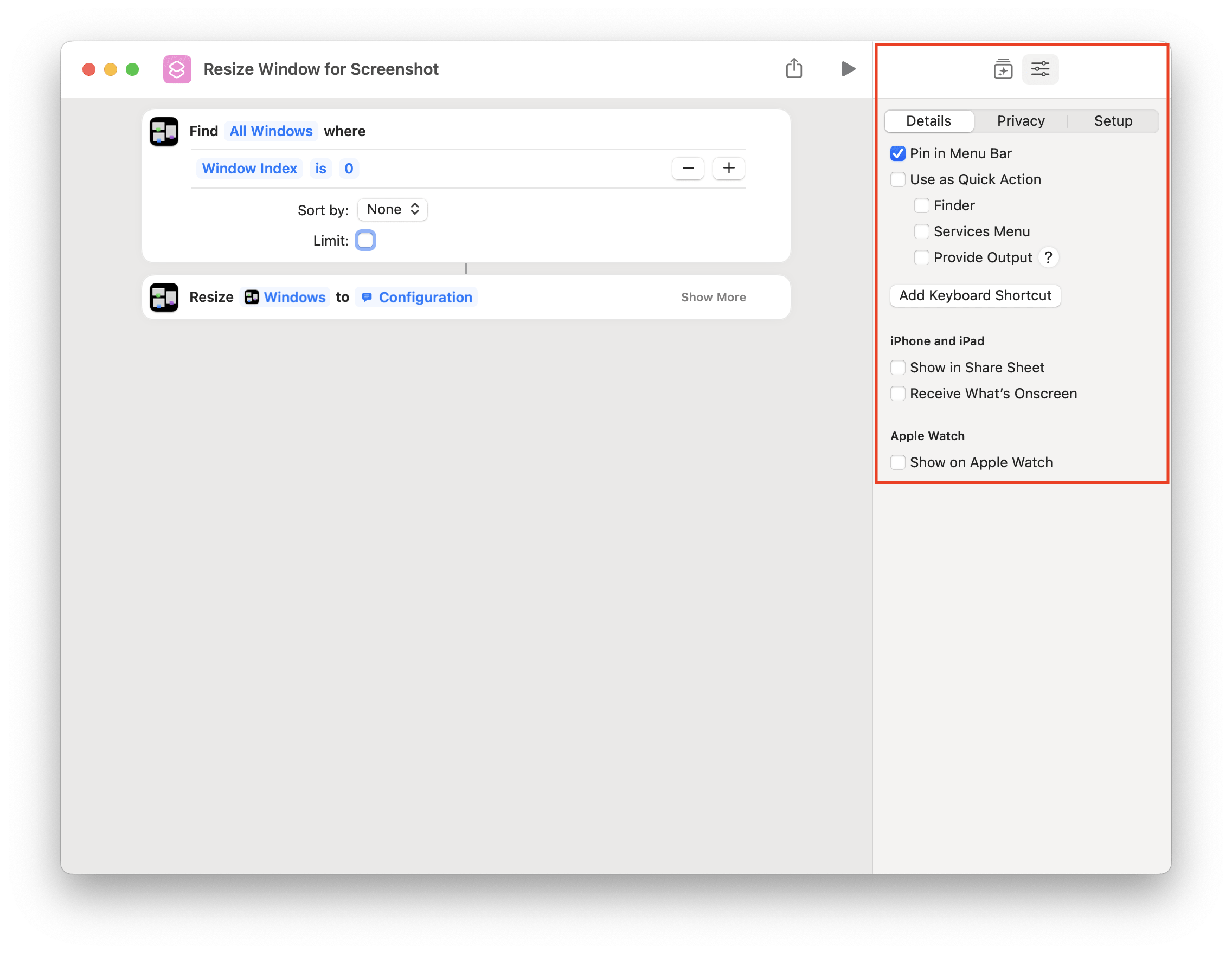This screenshot has width=1232, height=954.
Task: Change the All Windows selection
Action: click(271, 131)
